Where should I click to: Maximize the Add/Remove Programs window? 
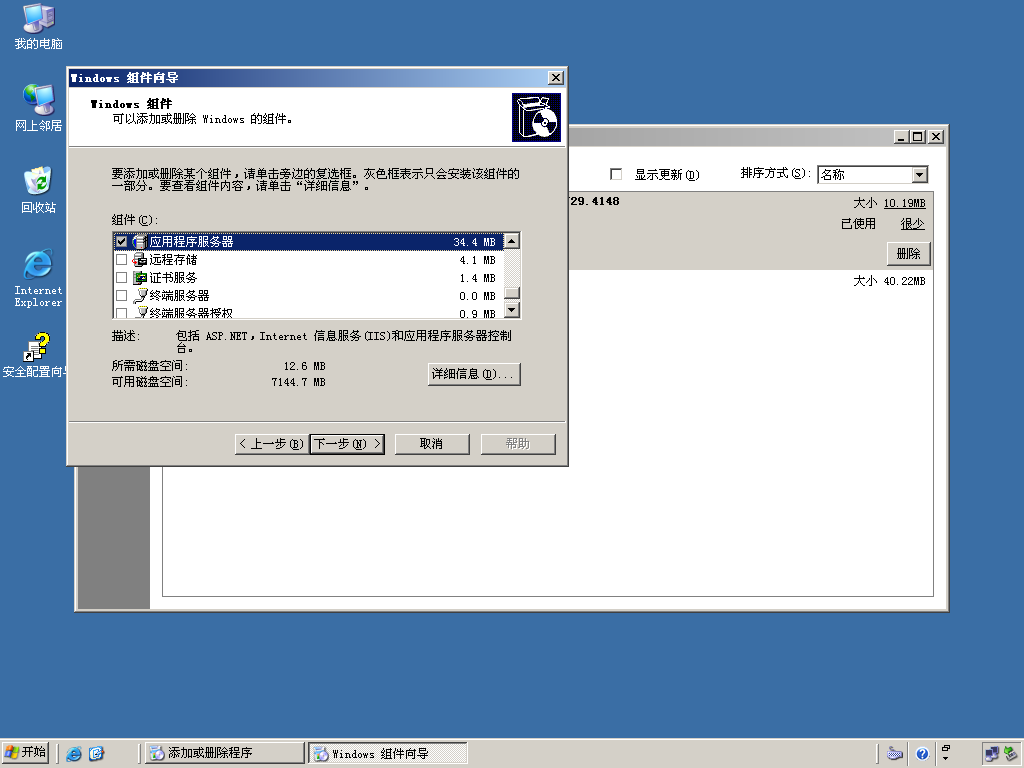point(918,136)
